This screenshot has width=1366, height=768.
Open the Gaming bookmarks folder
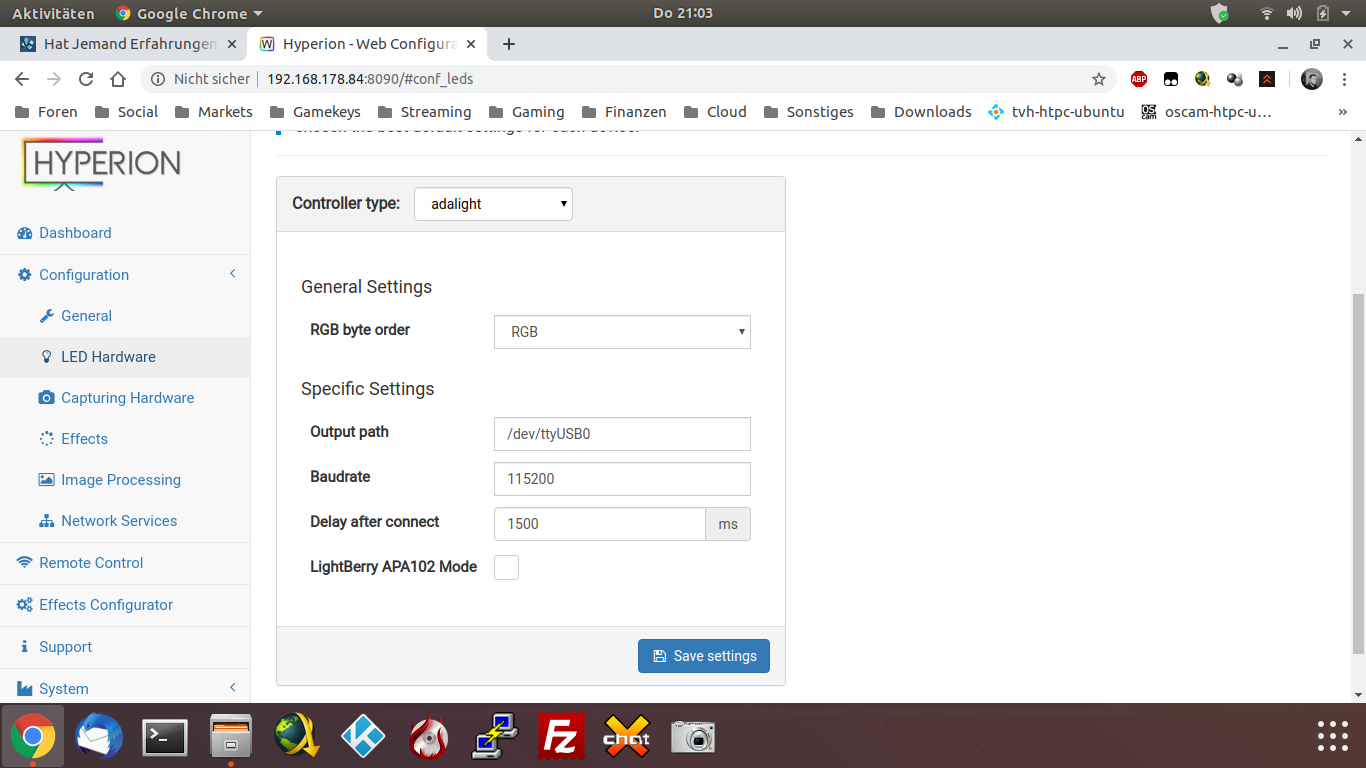[526, 112]
